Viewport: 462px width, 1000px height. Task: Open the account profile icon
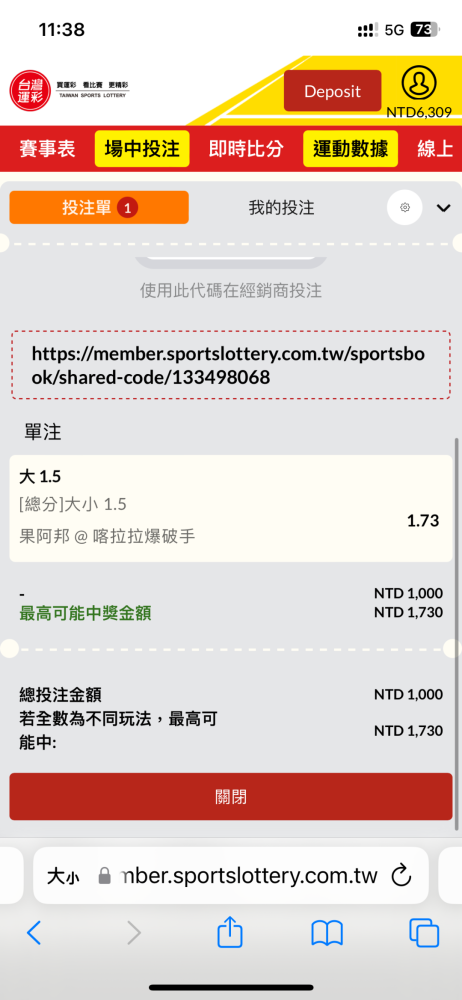419,83
